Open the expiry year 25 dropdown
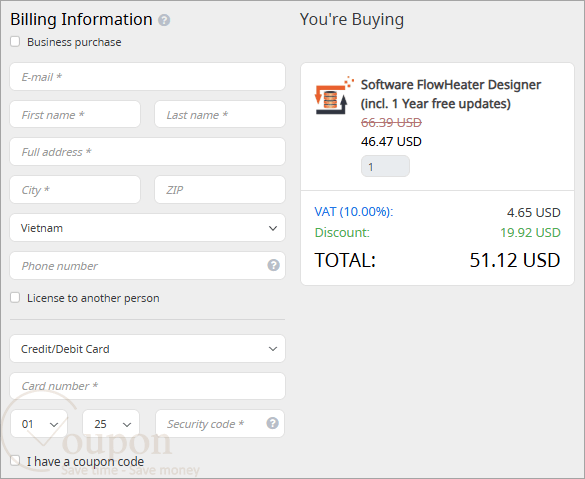The width and height of the screenshot is (585, 479). [x=111, y=424]
